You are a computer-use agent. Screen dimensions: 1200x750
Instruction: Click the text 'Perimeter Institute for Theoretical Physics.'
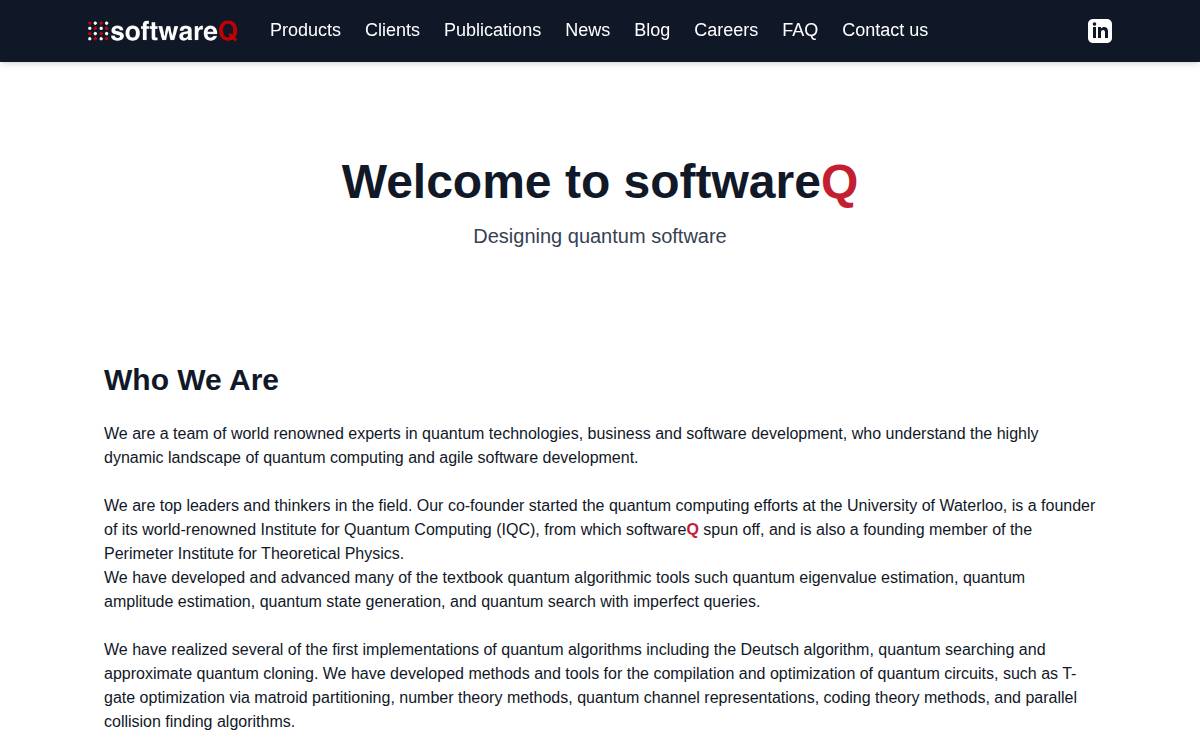click(254, 553)
